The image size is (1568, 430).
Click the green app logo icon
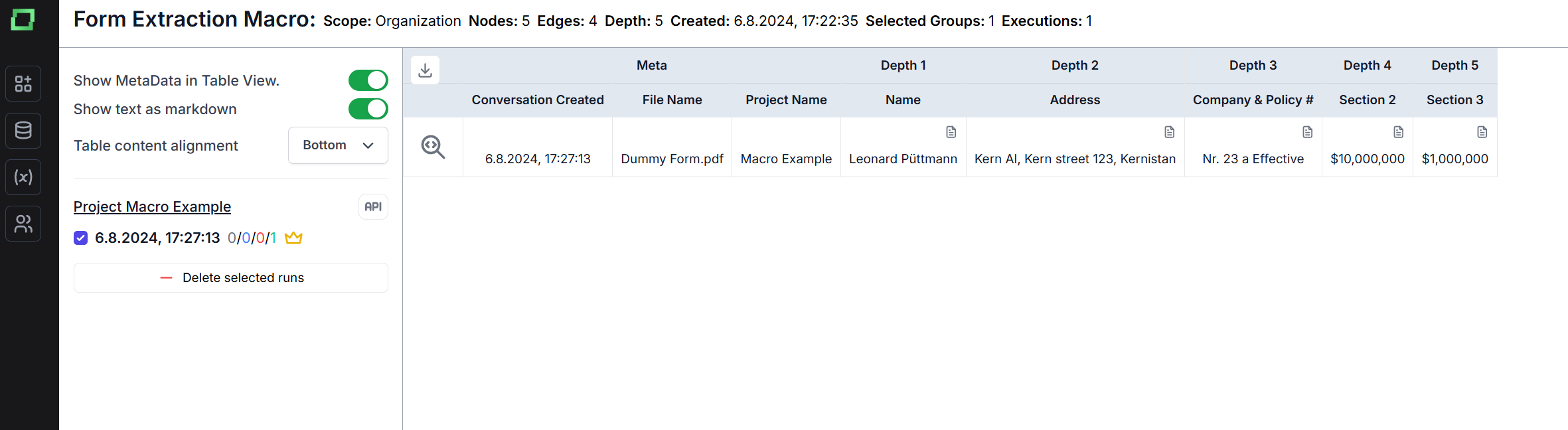tap(23, 20)
